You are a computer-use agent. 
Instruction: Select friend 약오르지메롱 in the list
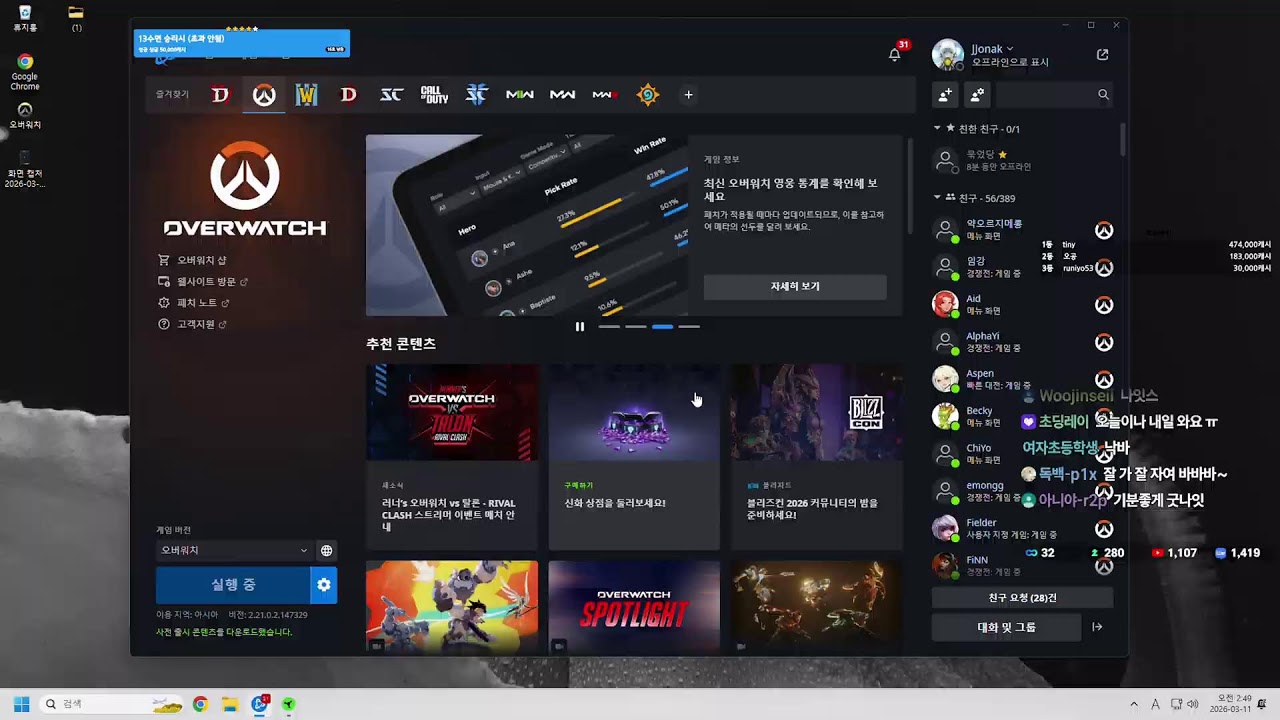(x=1023, y=230)
